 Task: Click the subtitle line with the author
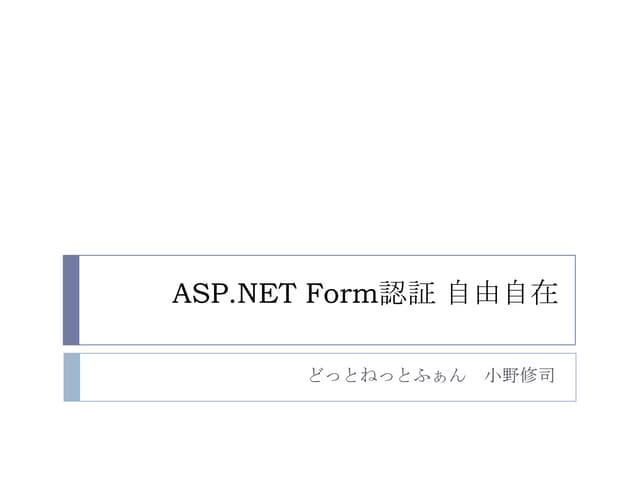[x=432, y=377]
